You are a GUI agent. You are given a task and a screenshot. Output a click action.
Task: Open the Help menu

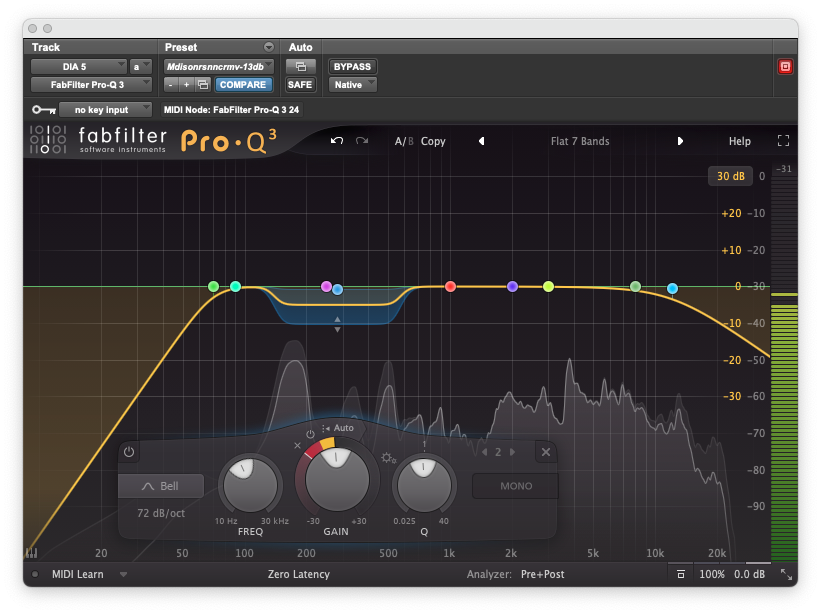tap(739, 141)
